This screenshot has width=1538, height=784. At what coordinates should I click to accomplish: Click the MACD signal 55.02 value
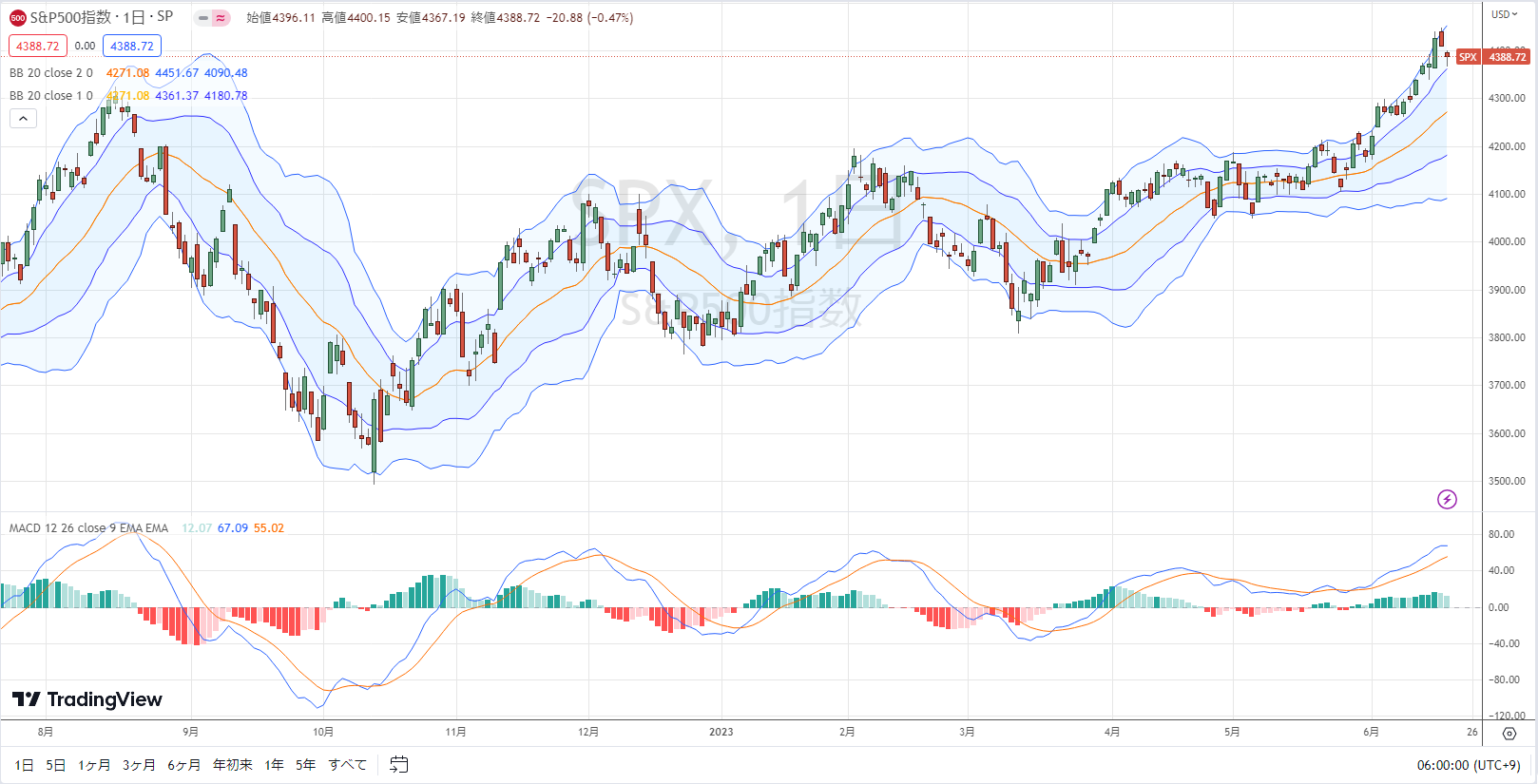(269, 527)
